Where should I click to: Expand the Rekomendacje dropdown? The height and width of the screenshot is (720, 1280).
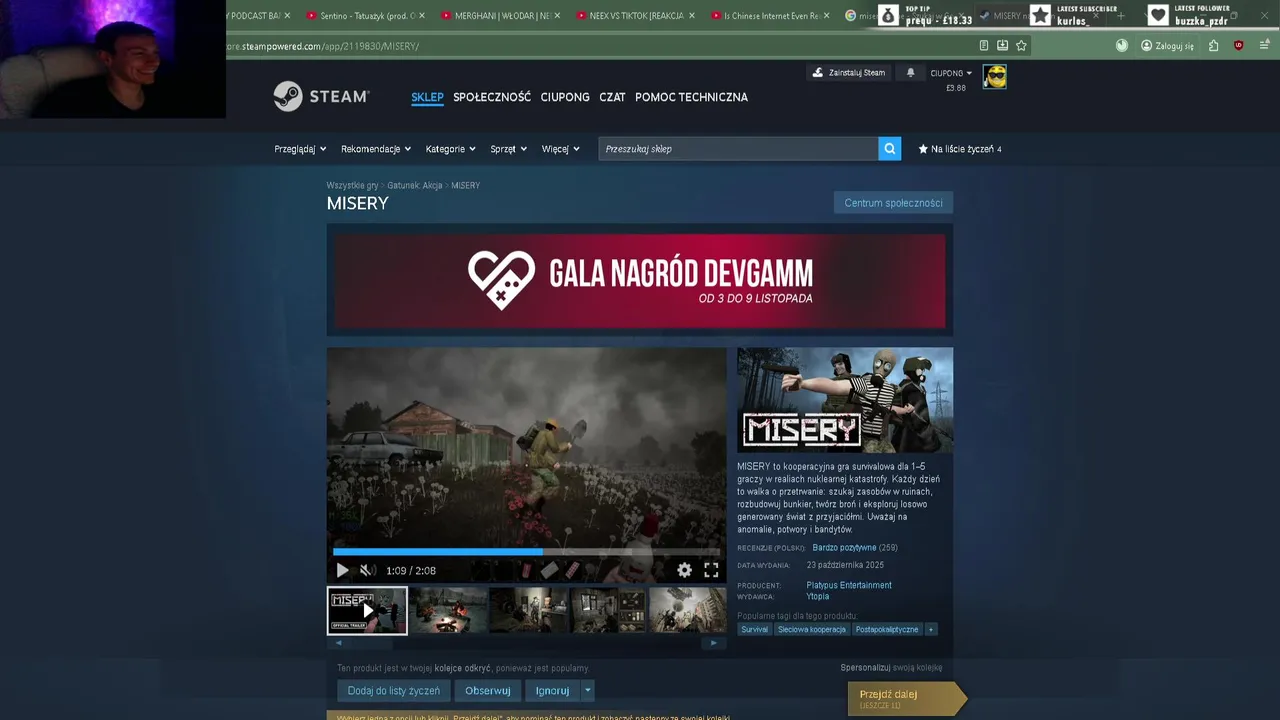click(376, 149)
